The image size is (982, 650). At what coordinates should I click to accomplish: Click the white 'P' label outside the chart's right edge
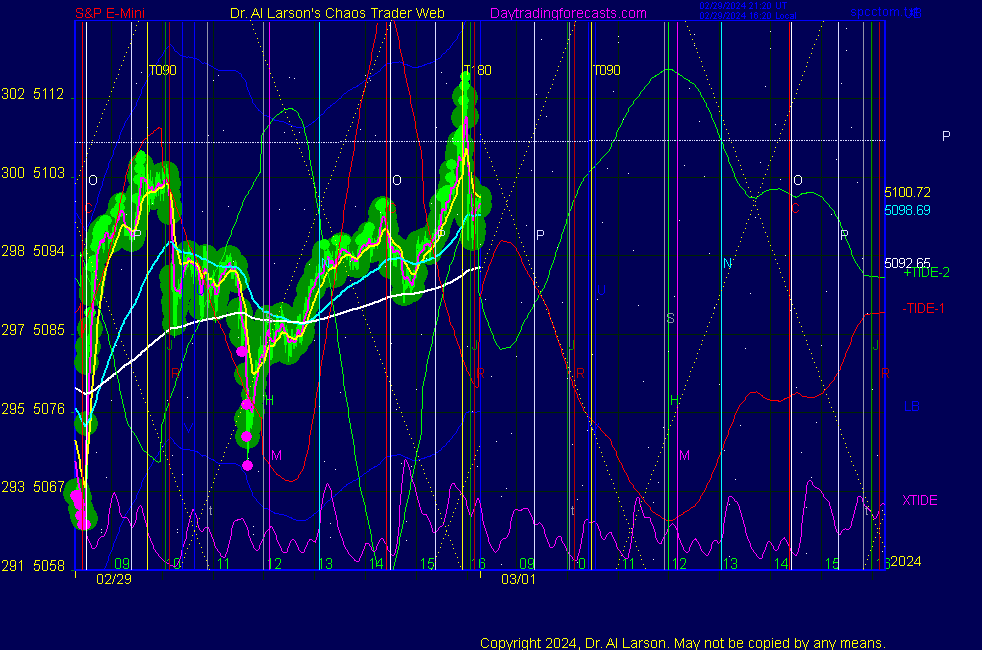tap(946, 137)
